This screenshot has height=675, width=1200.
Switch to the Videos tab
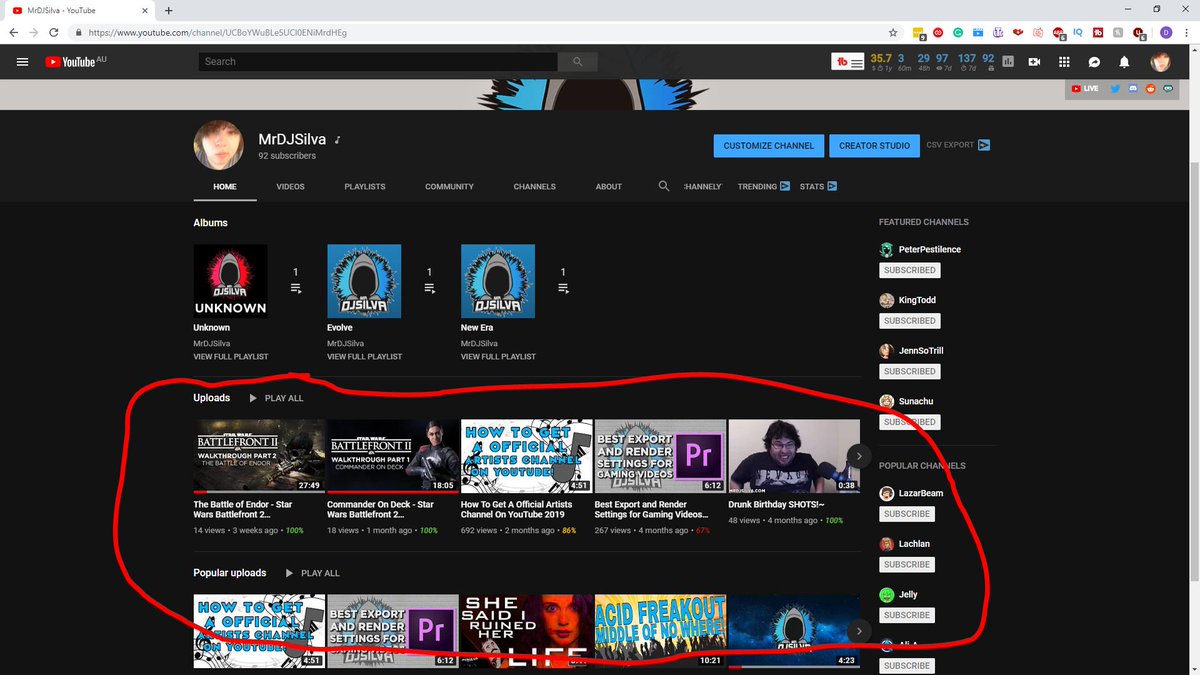click(x=290, y=187)
